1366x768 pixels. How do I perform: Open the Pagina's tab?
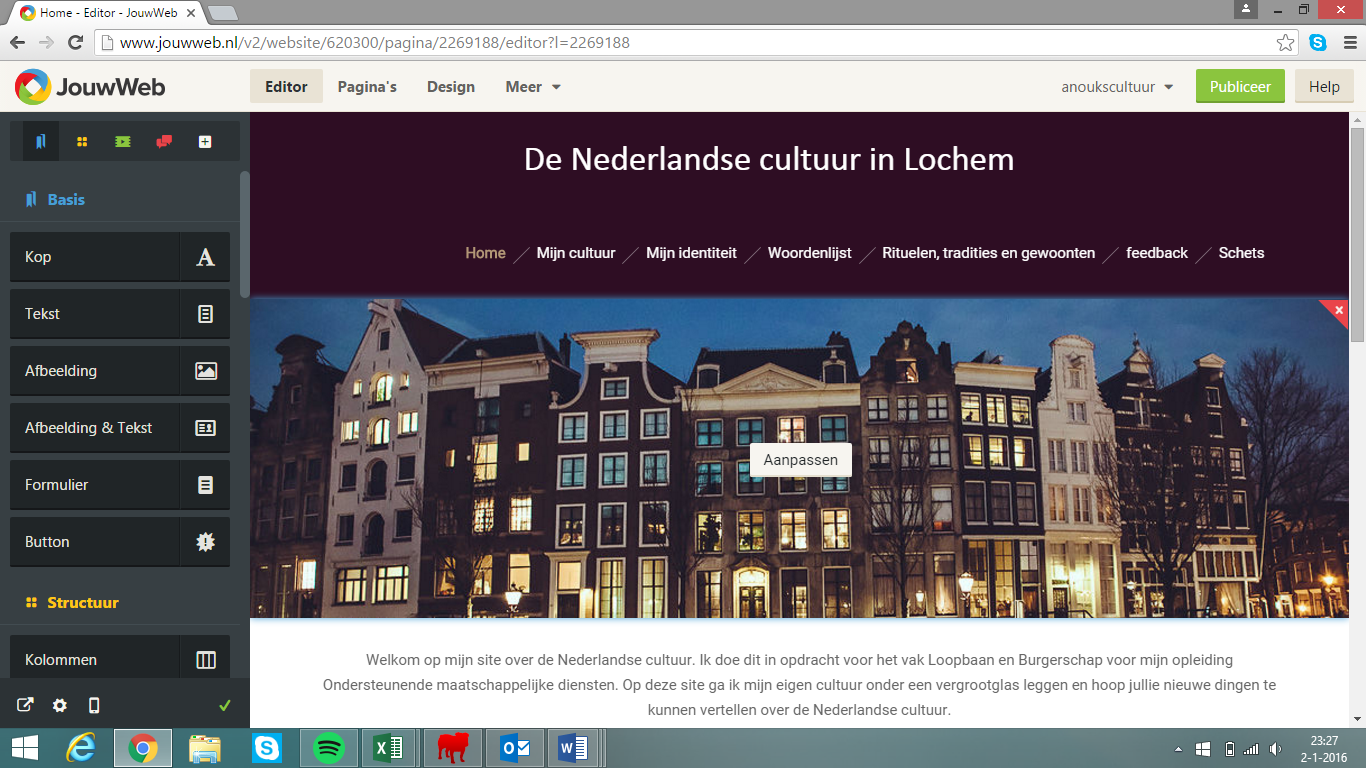pos(367,87)
